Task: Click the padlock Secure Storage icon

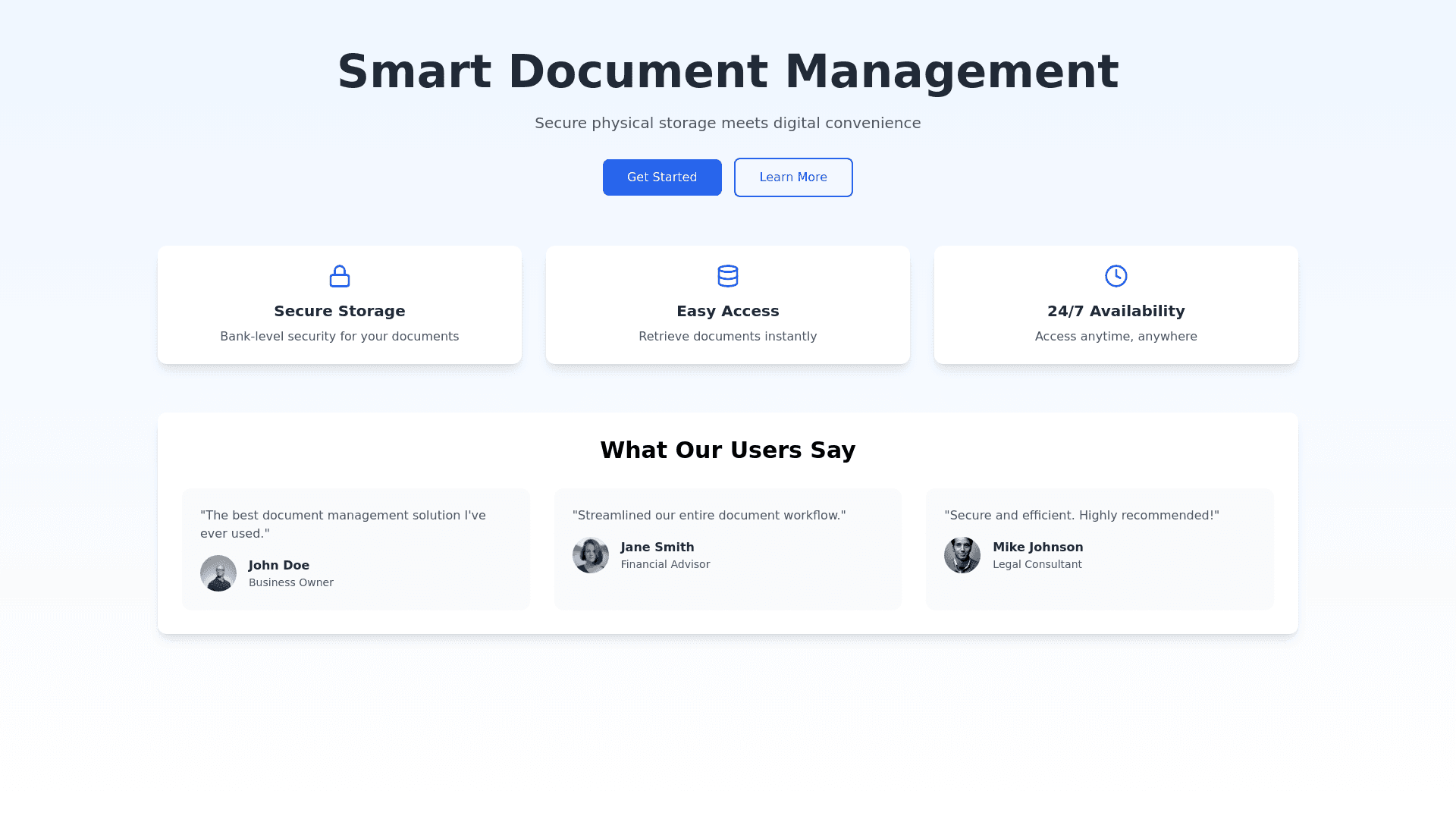Action: click(340, 276)
